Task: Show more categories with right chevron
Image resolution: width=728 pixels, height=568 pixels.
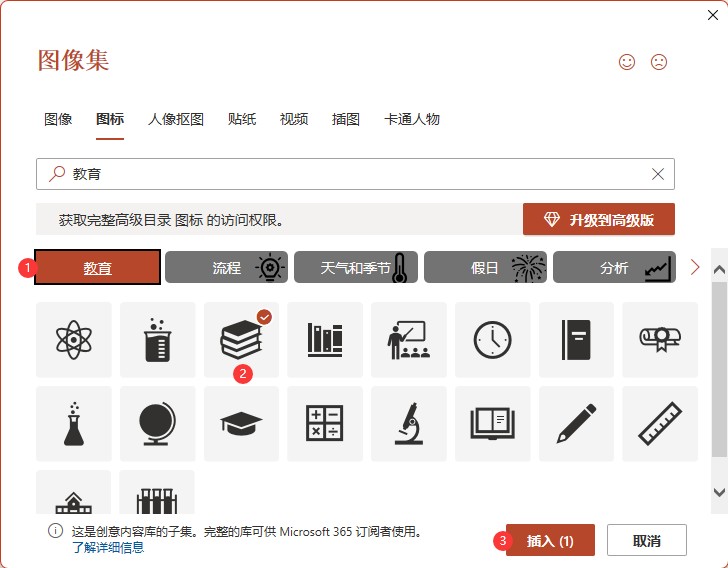Action: pyautogui.click(x=695, y=267)
